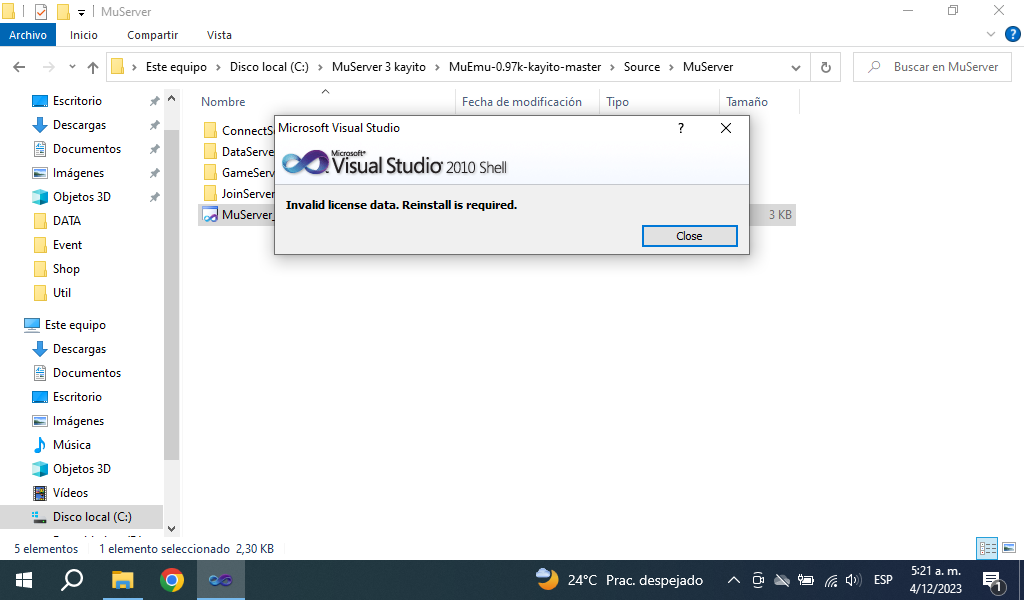Refresh the MuServer folder view
Viewport: 1024px width, 600px height.
point(825,67)
